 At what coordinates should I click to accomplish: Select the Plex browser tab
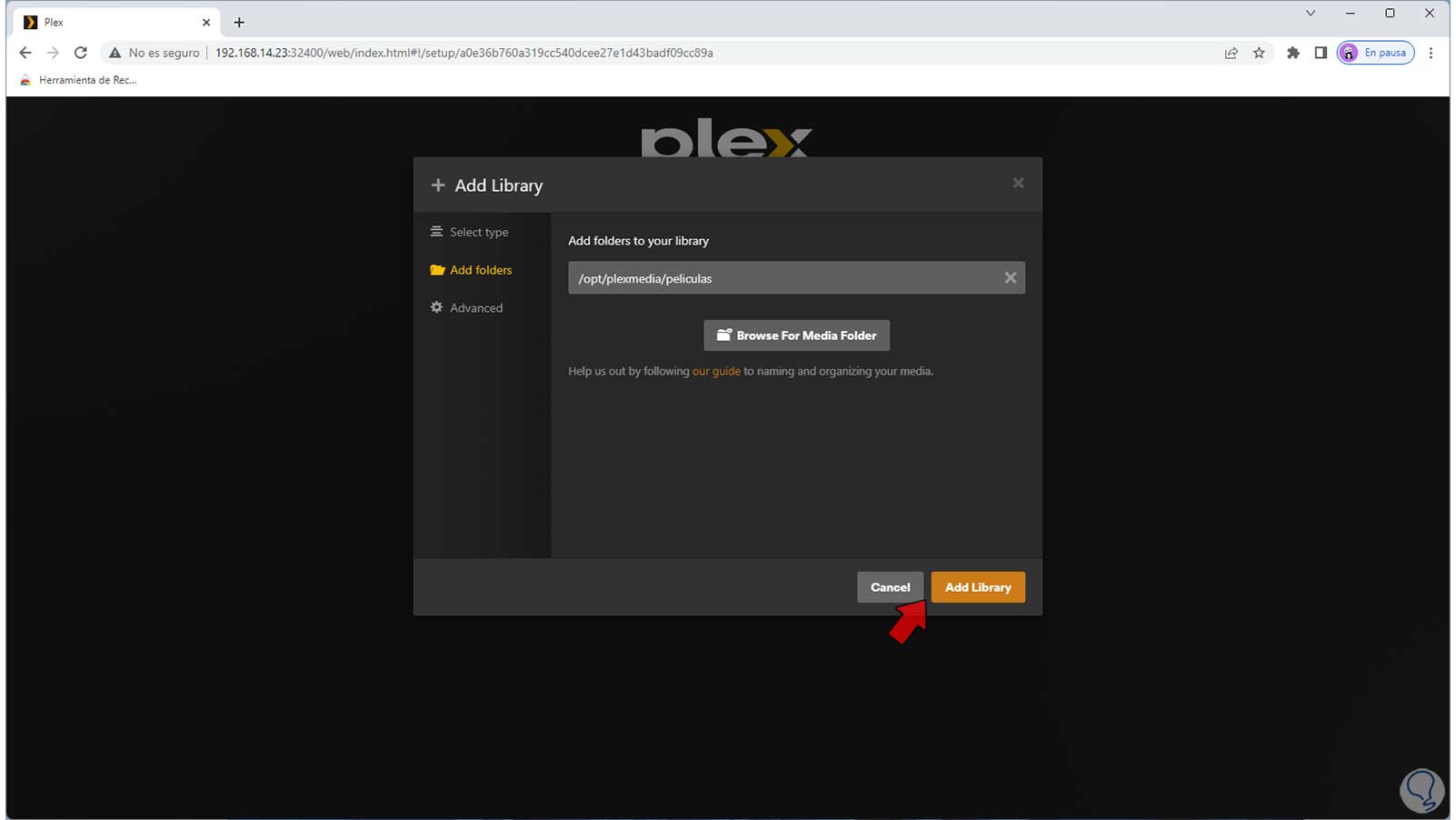click(x=117, y=23)
